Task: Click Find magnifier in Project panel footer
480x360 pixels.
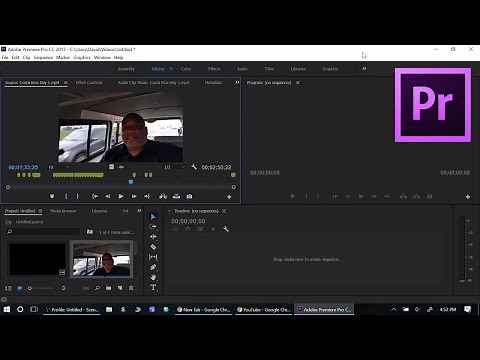Action: click(x=97, y=288)
